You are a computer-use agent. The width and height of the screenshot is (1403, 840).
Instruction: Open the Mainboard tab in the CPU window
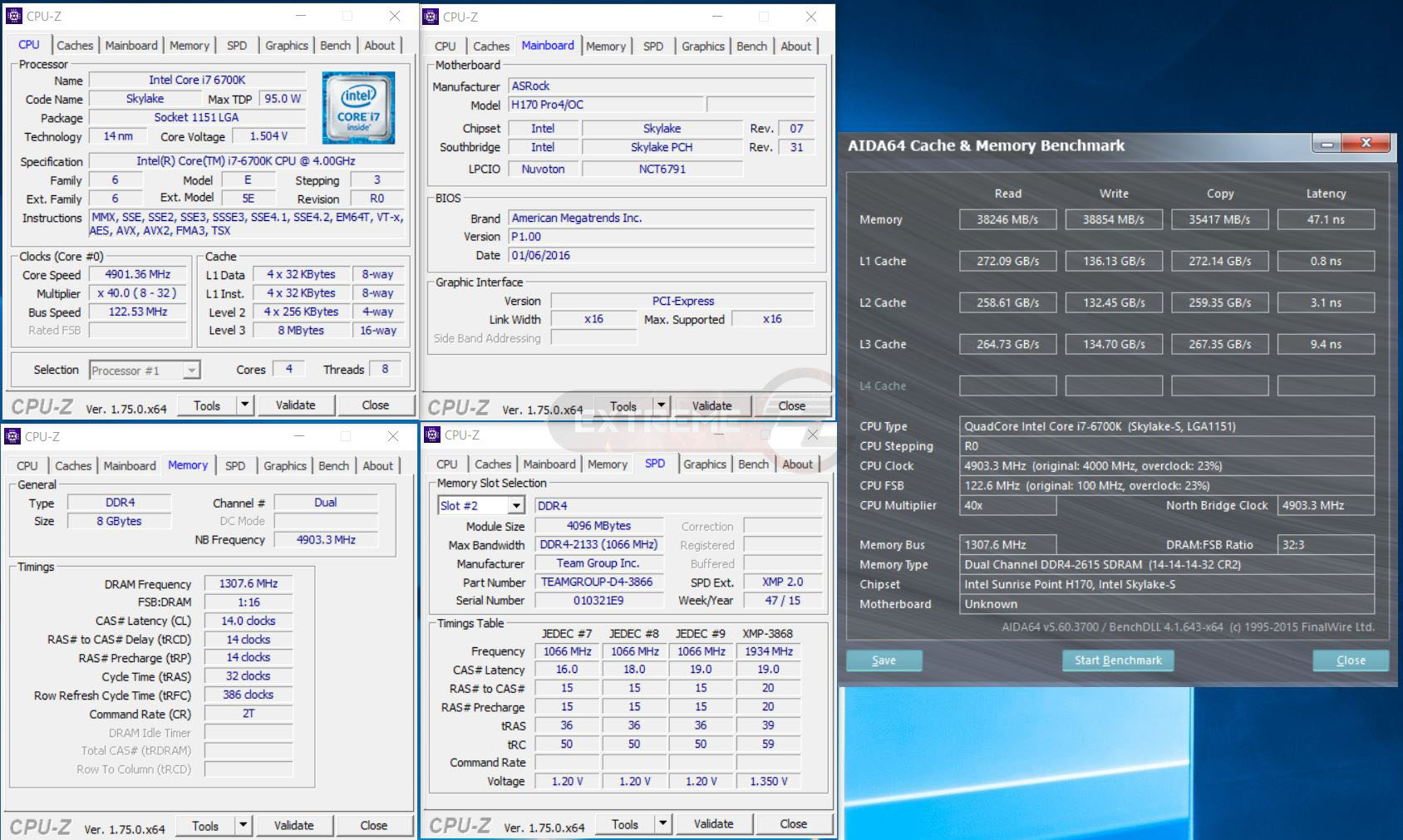click(131, 46)
